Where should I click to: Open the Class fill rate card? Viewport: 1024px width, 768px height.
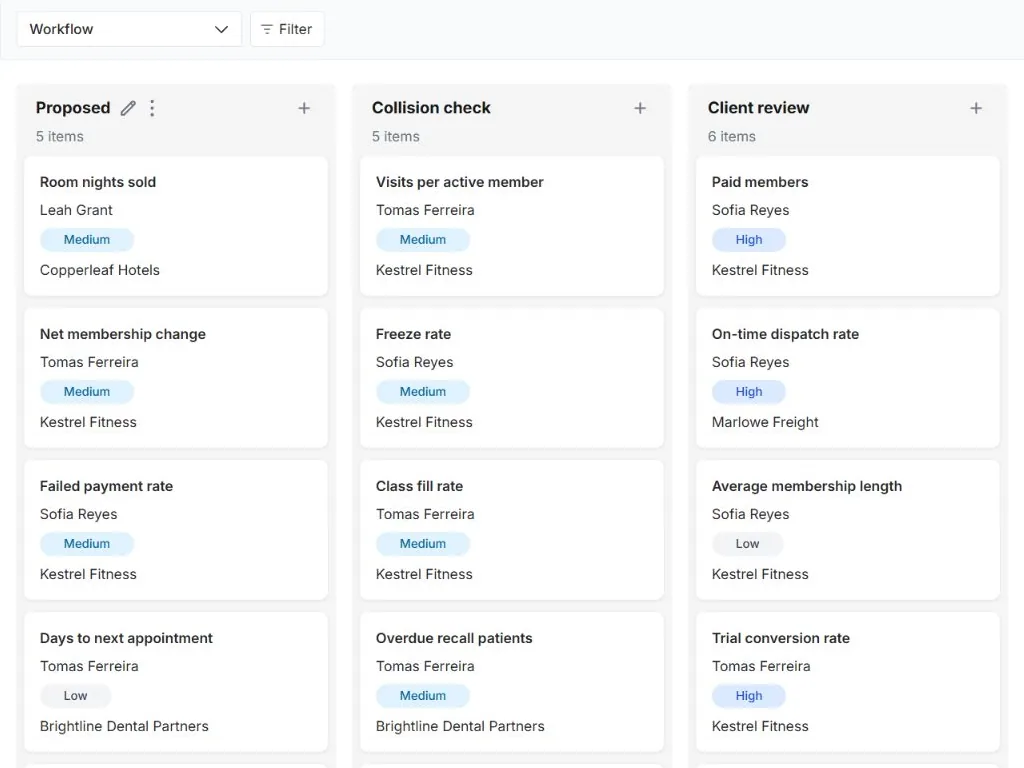tap(512, 530)
